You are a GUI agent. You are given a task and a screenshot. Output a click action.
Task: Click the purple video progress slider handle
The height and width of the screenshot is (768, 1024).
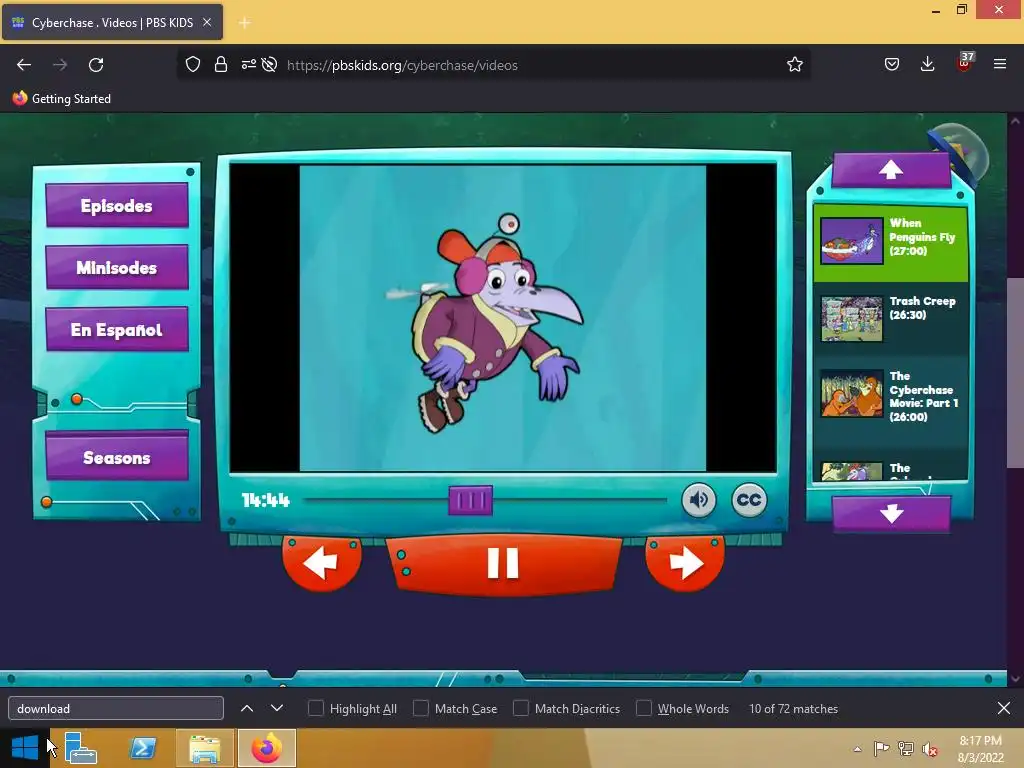[x=470, y=500]
